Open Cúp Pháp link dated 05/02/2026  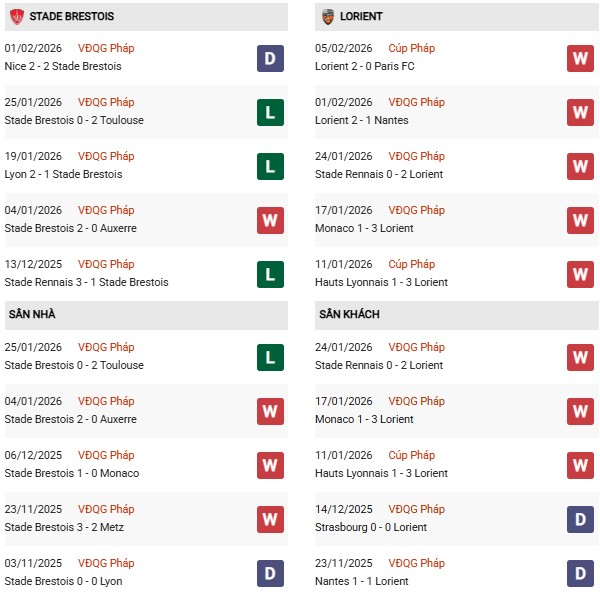[411, 48]
